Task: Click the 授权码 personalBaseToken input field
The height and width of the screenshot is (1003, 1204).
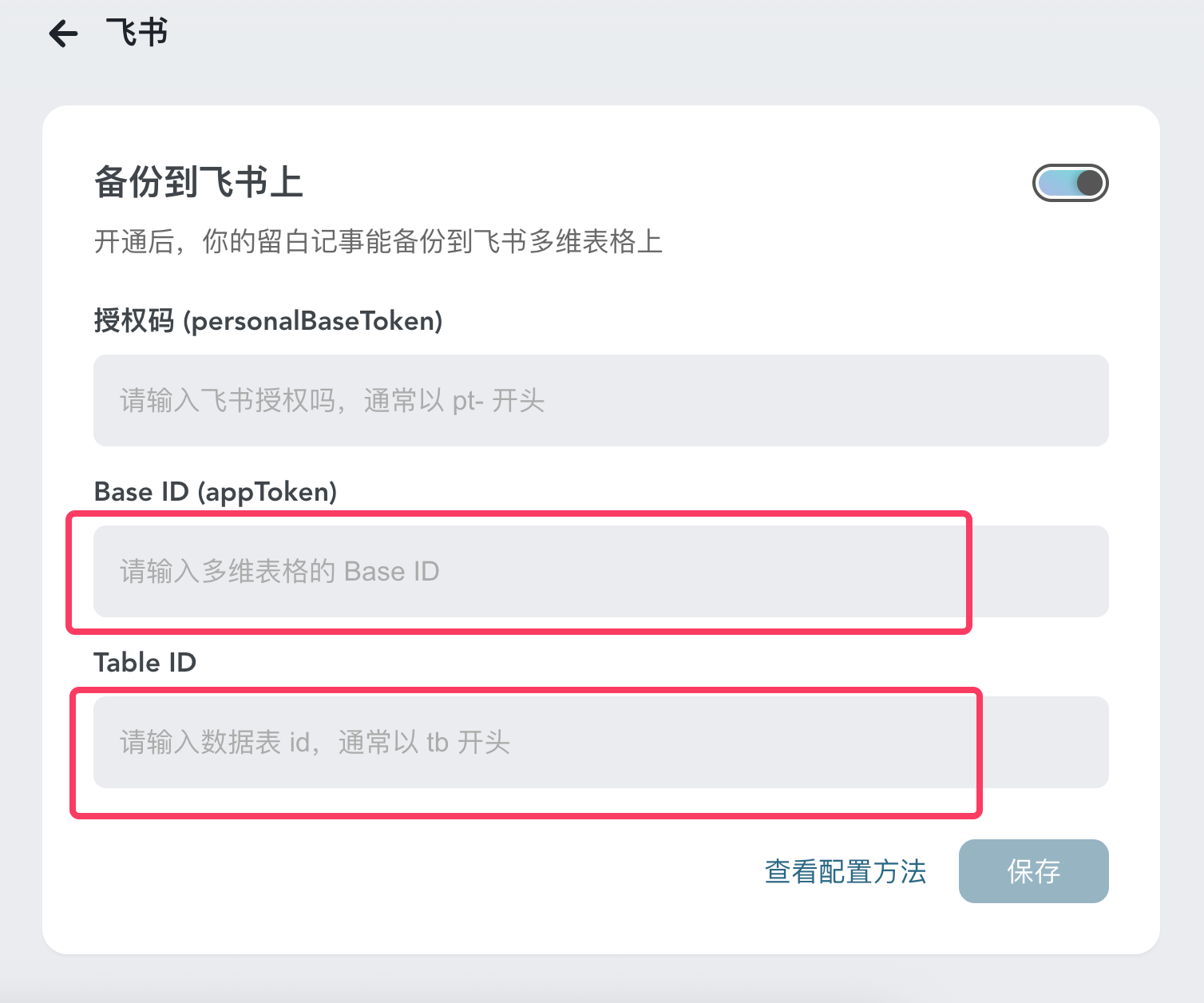Action: (x=600, y=400)
